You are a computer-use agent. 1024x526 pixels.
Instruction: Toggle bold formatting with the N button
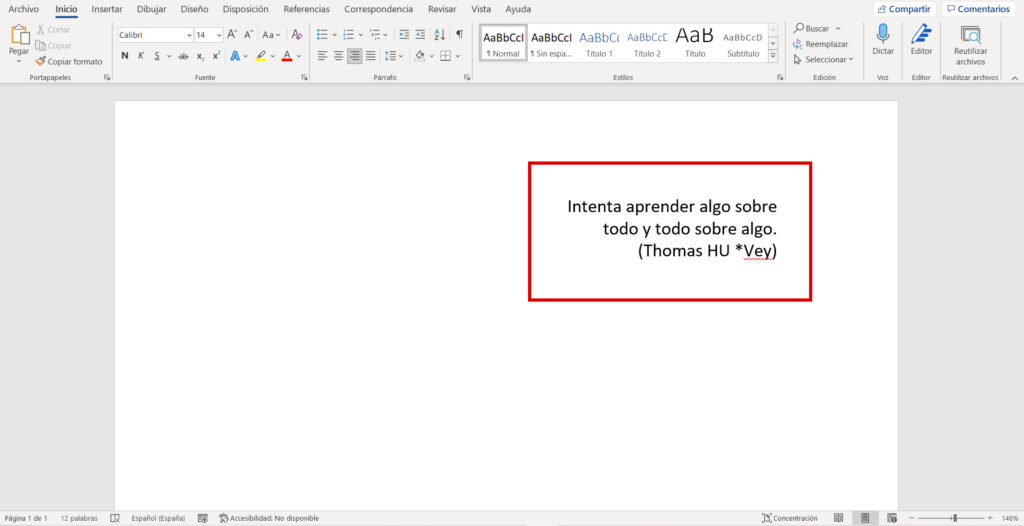125,56
